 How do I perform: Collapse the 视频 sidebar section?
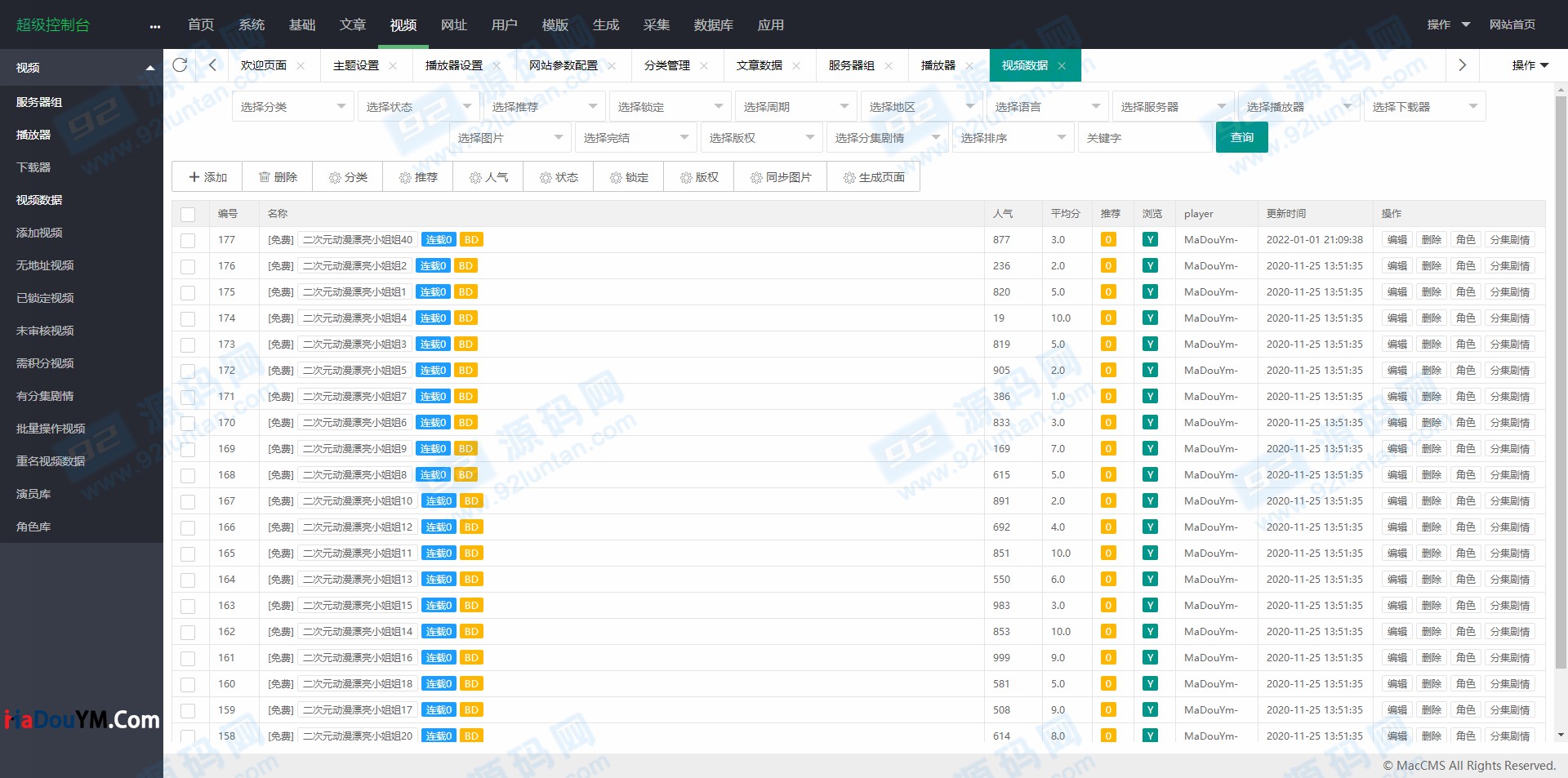click(x=82, y=68)
